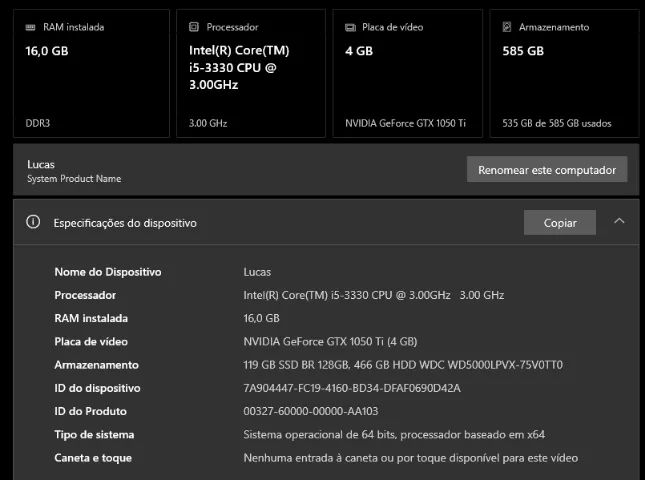Click Caneta e toque label

93,458
